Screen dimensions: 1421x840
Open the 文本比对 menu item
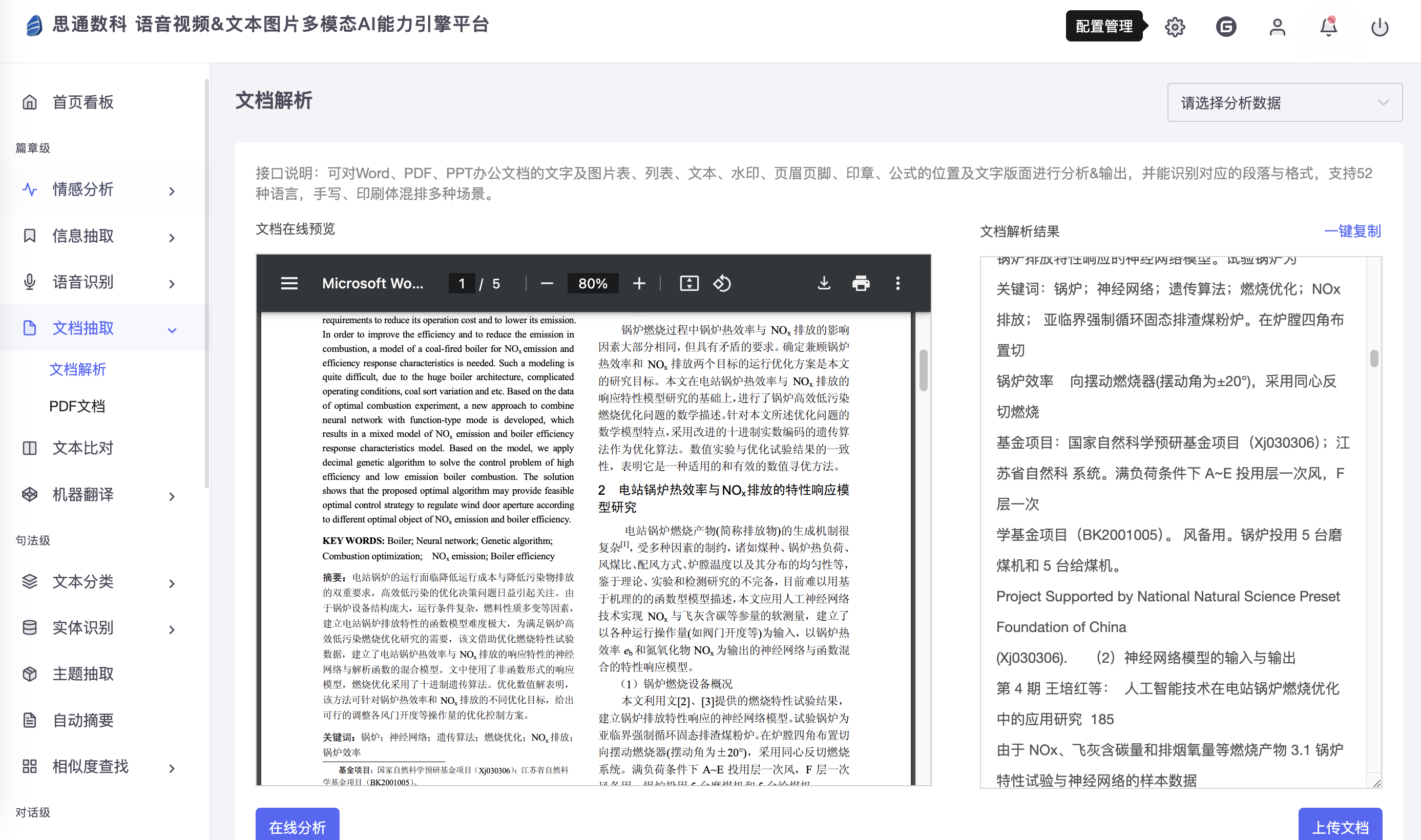[83, 448]
